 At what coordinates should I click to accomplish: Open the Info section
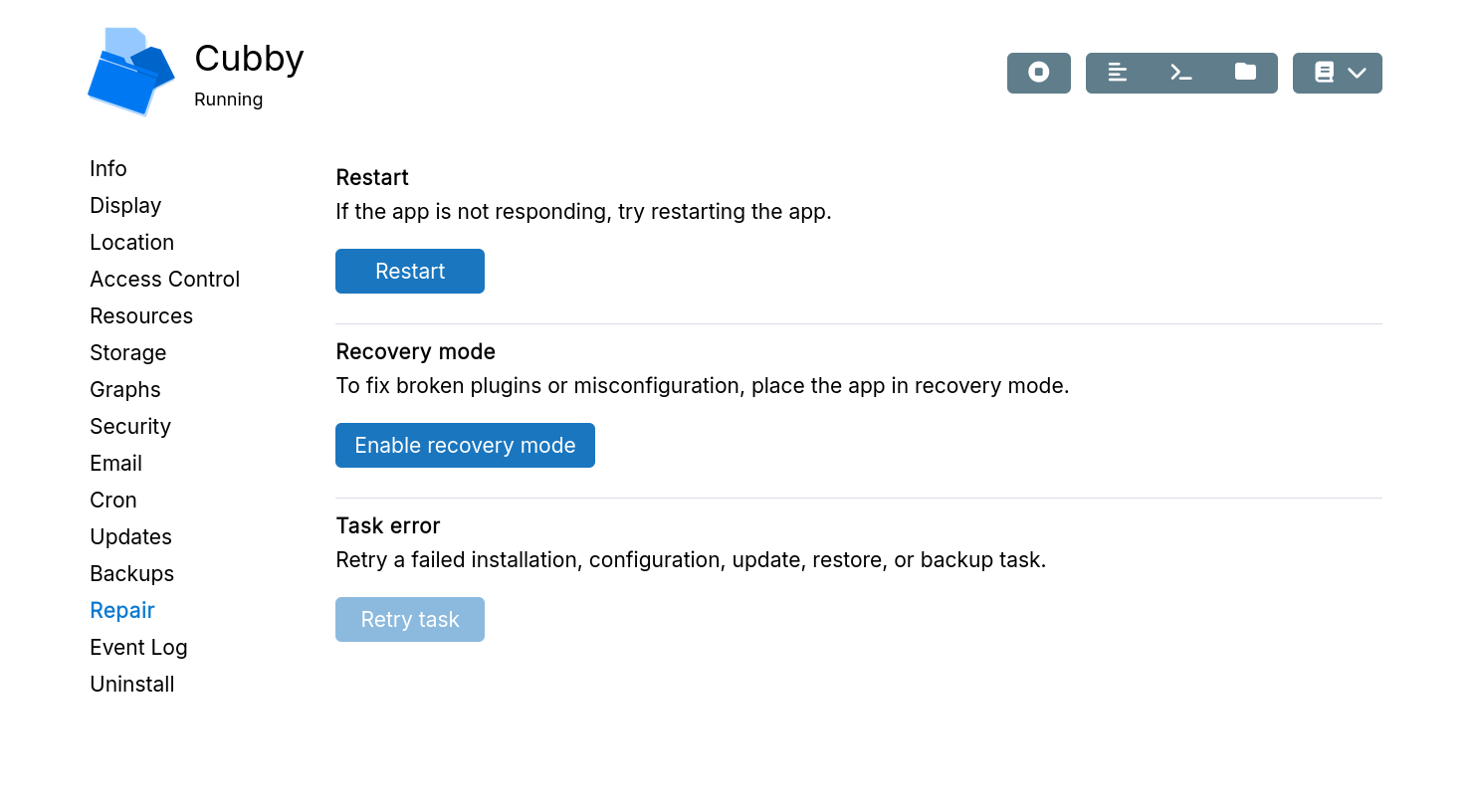(107, 168)
